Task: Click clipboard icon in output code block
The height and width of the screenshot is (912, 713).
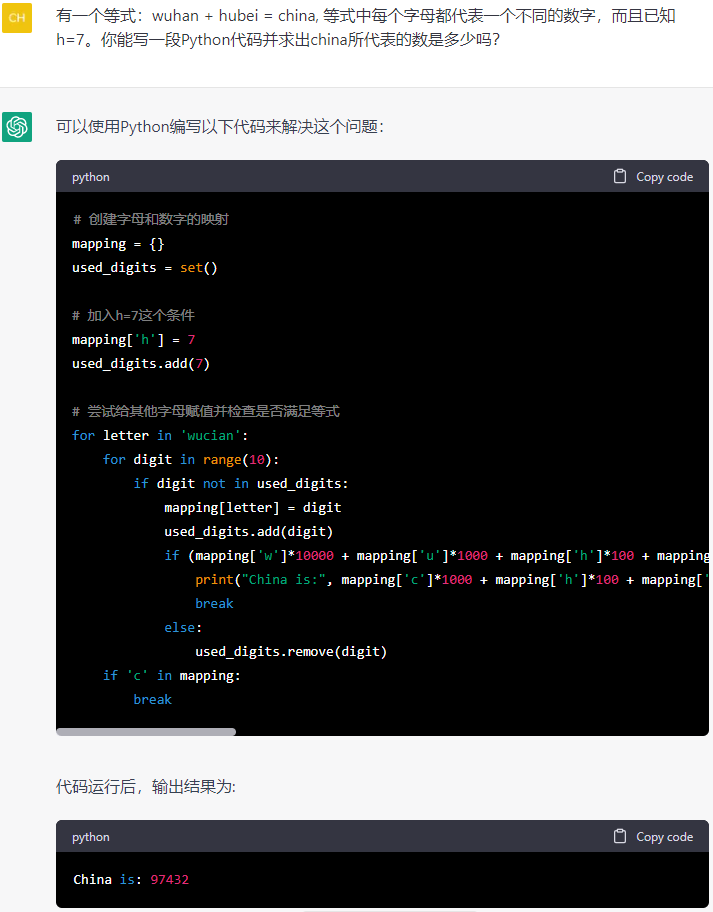Action: pyautogui.click(x=620, y=836)
